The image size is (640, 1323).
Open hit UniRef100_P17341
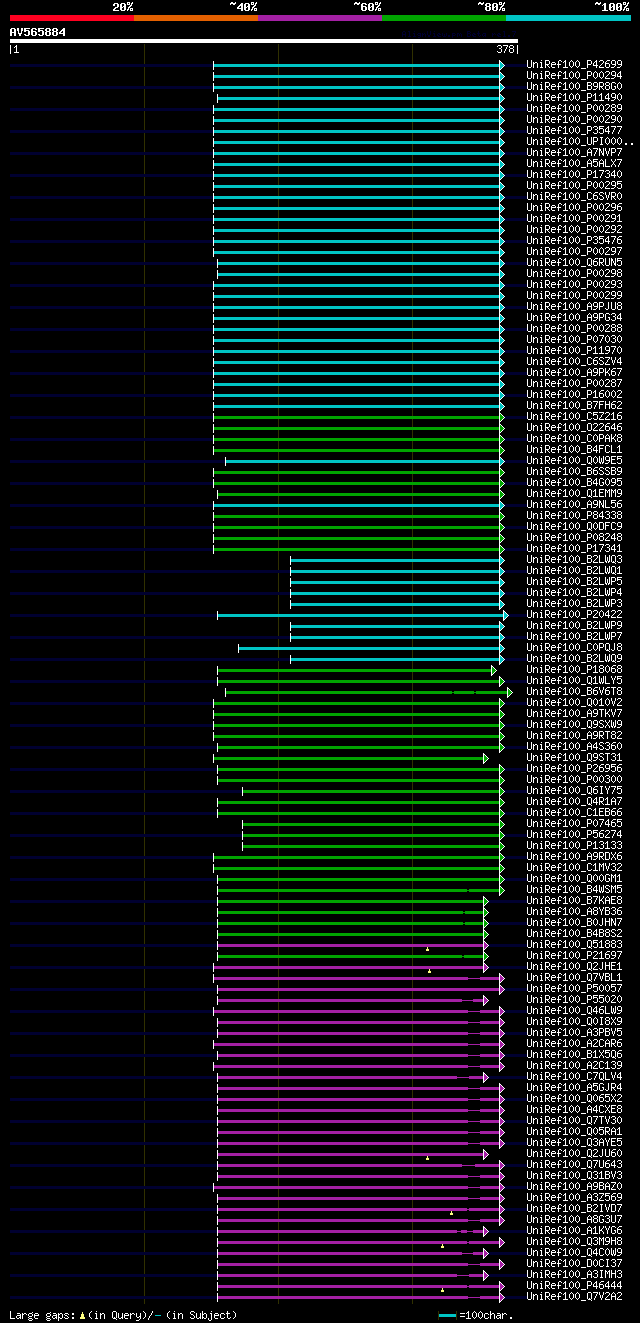pyautogui.click(x=574, y=548)
